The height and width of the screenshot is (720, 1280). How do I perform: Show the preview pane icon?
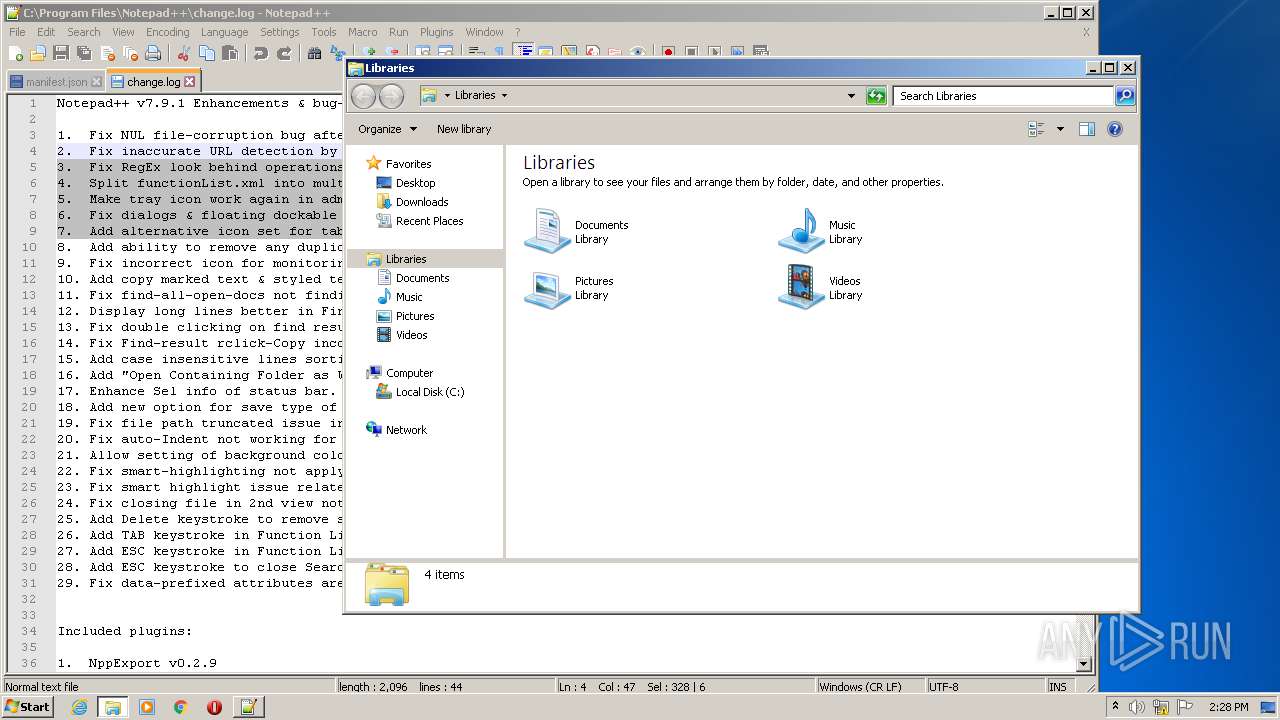click(x=1087, y=129)
